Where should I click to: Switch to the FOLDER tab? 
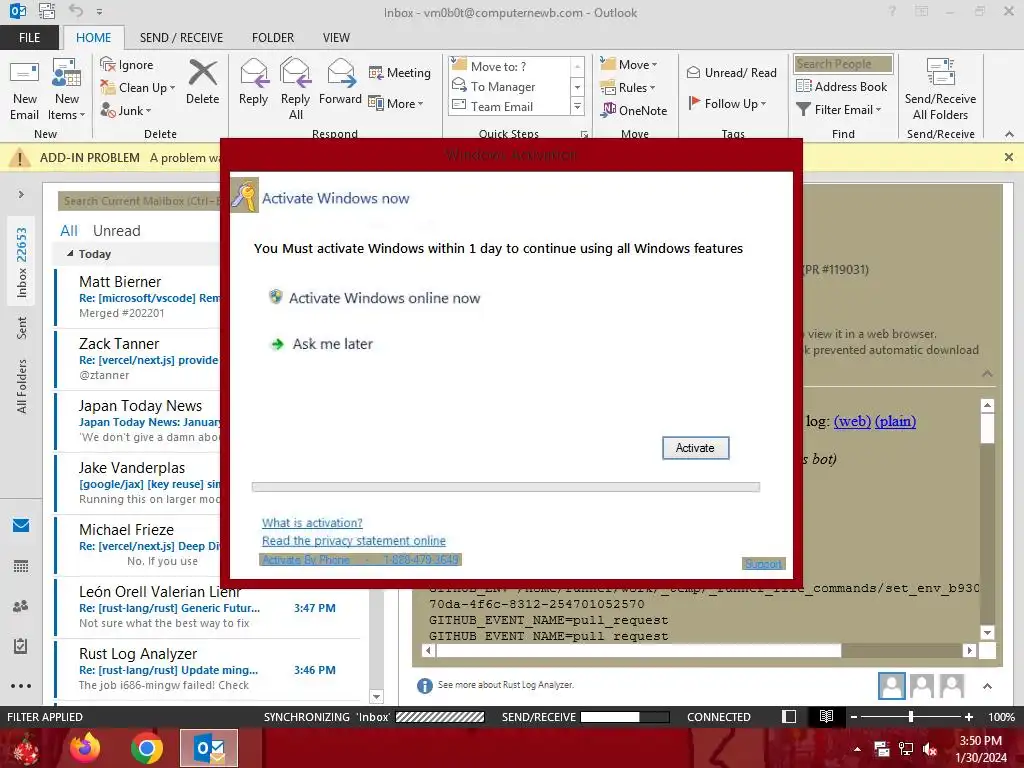273,38
